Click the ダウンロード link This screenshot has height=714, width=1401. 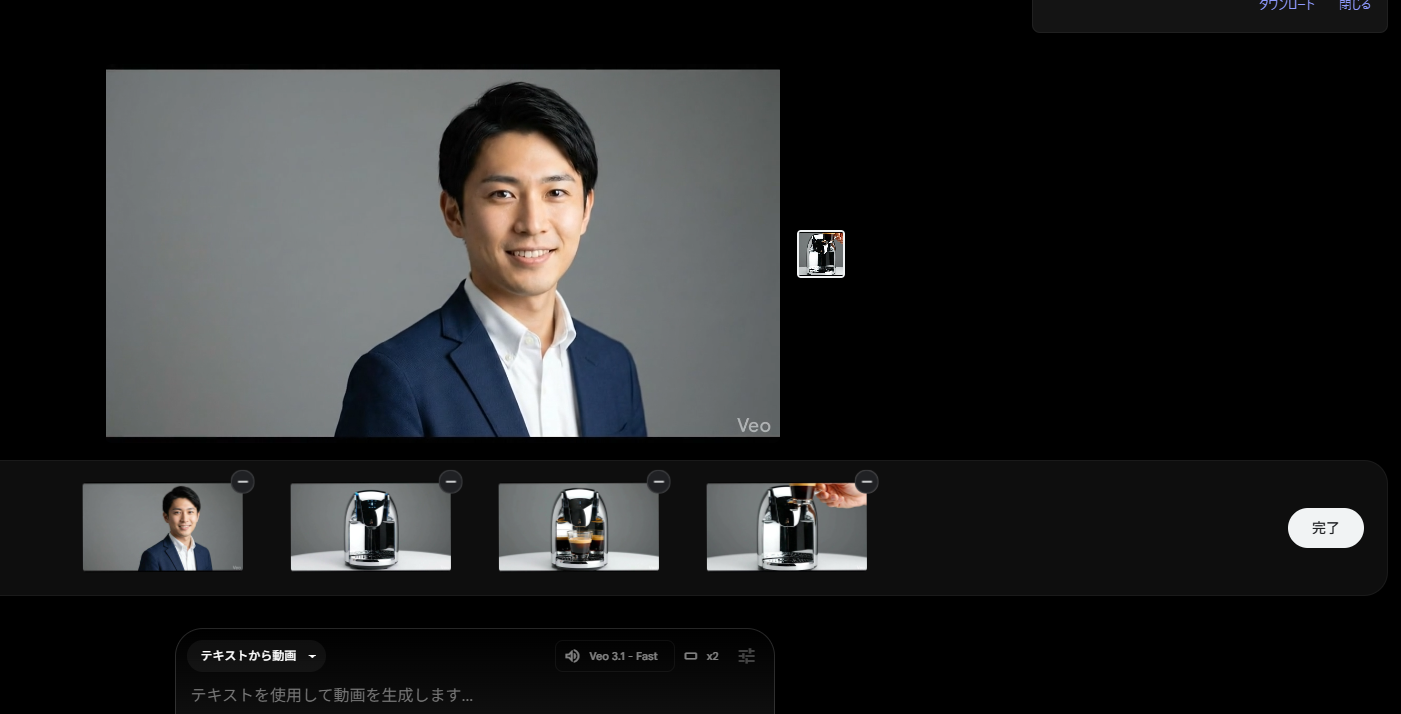pos(1286,6)
